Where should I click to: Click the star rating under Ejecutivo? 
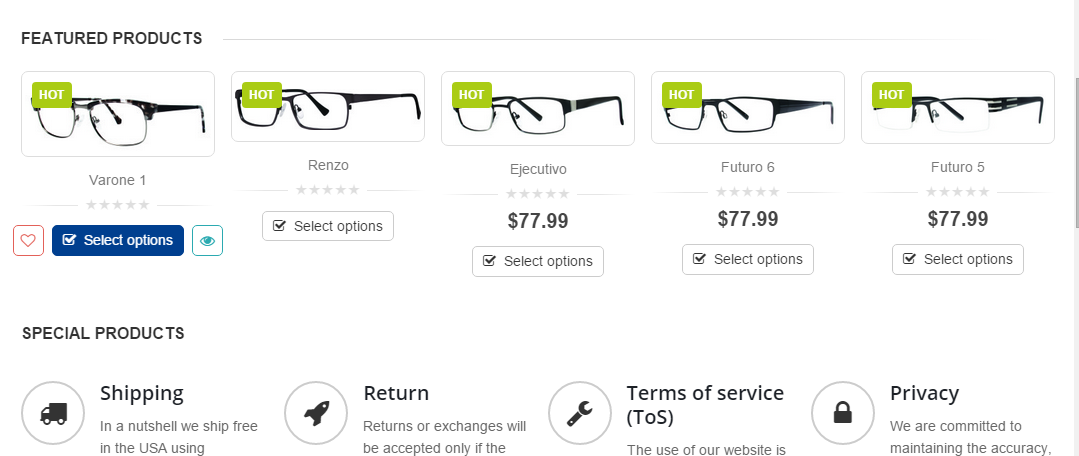[538, 194]
